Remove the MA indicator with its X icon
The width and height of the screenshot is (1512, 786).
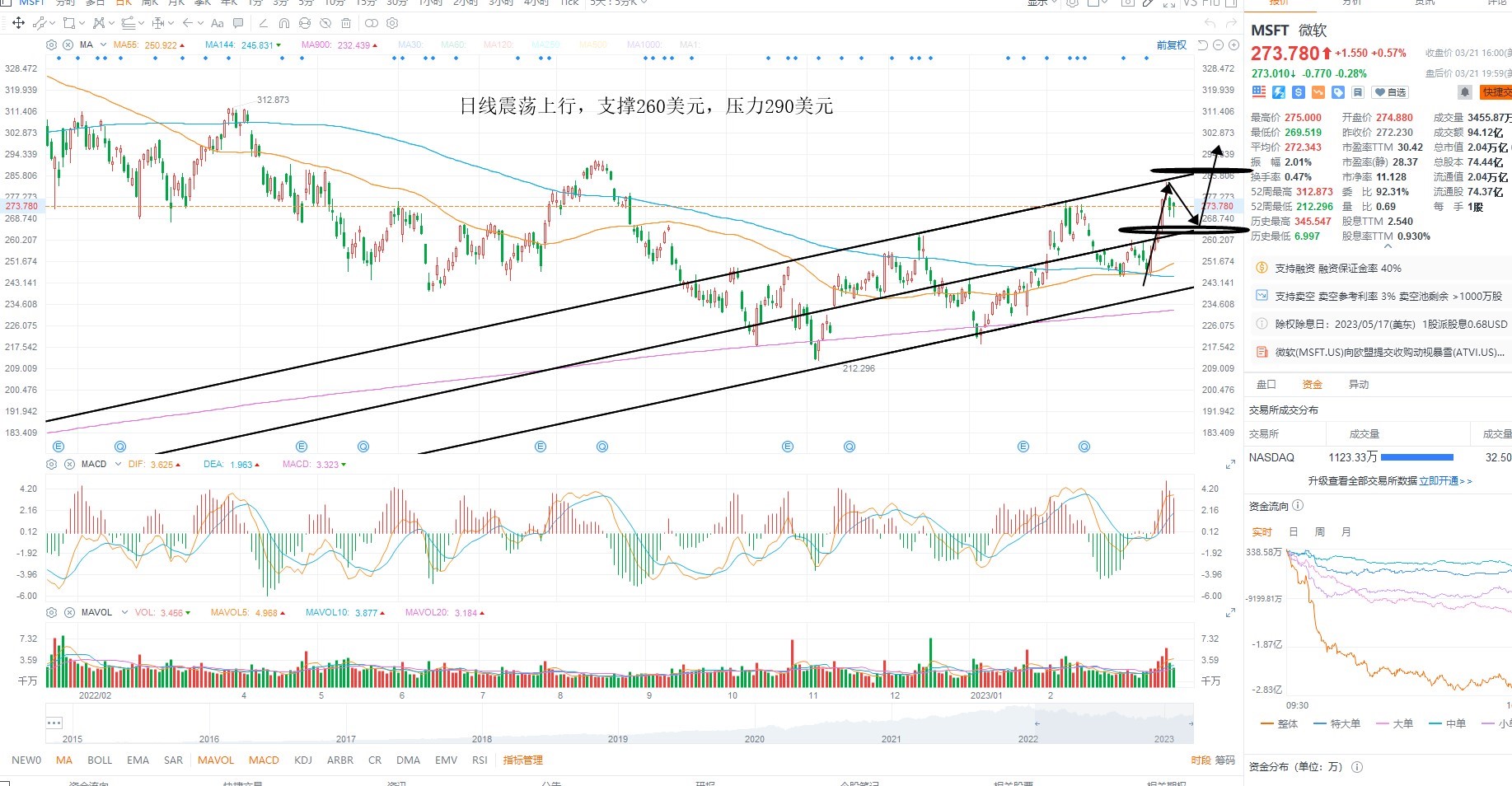click(69, 45)
